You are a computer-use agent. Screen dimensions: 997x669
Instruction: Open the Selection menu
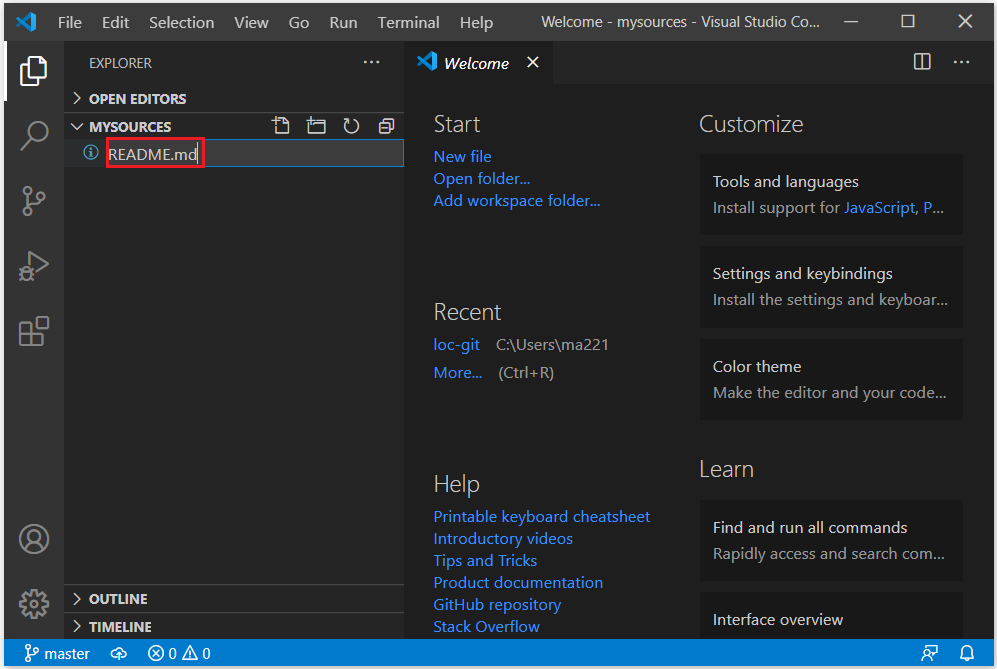[x=181, y=22]
